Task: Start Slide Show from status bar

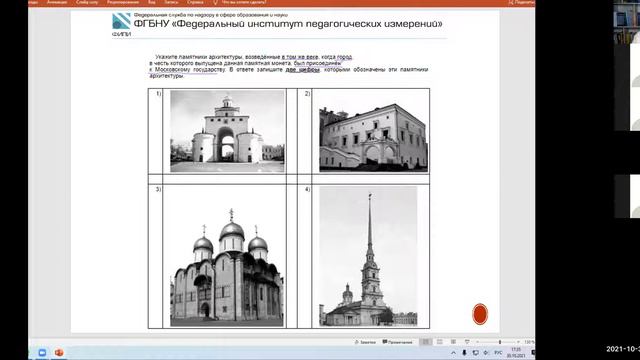Action: pyautogui.click(x=467, y=342)
